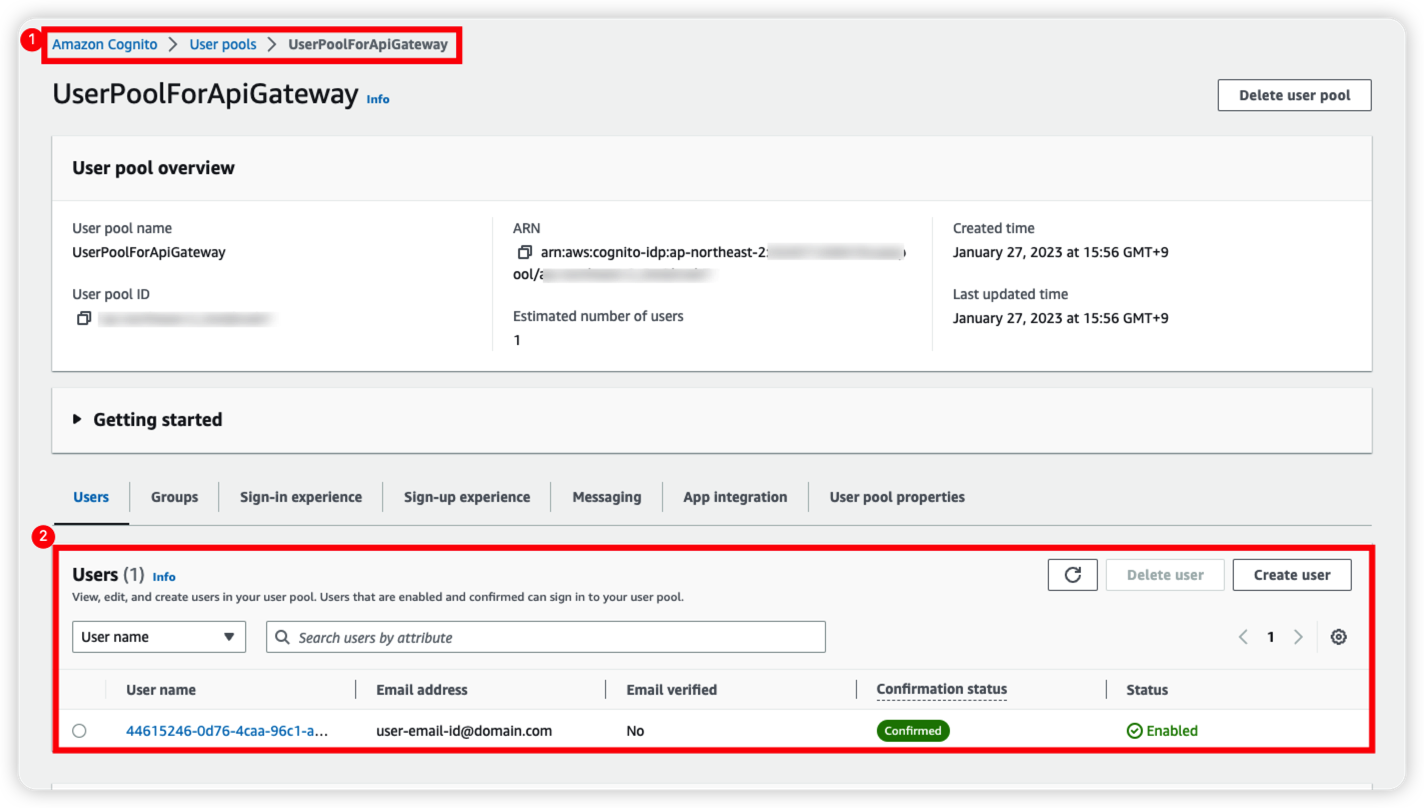Click the search magnifier icon
Image resolution: width=1424 pixels, height=808 pixels.
click(283, 637)
